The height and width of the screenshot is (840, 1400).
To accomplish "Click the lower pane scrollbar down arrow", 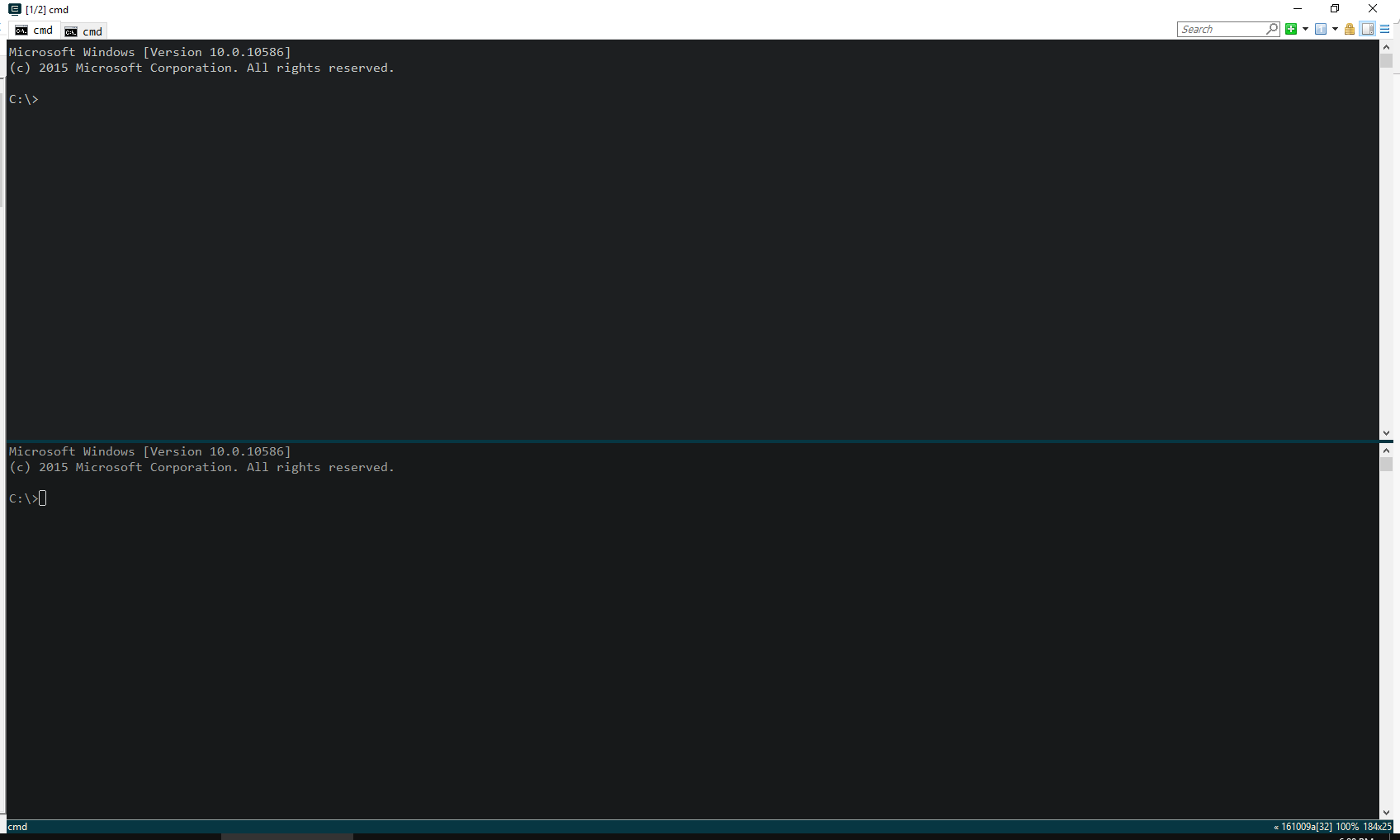I will [1386, 813].
